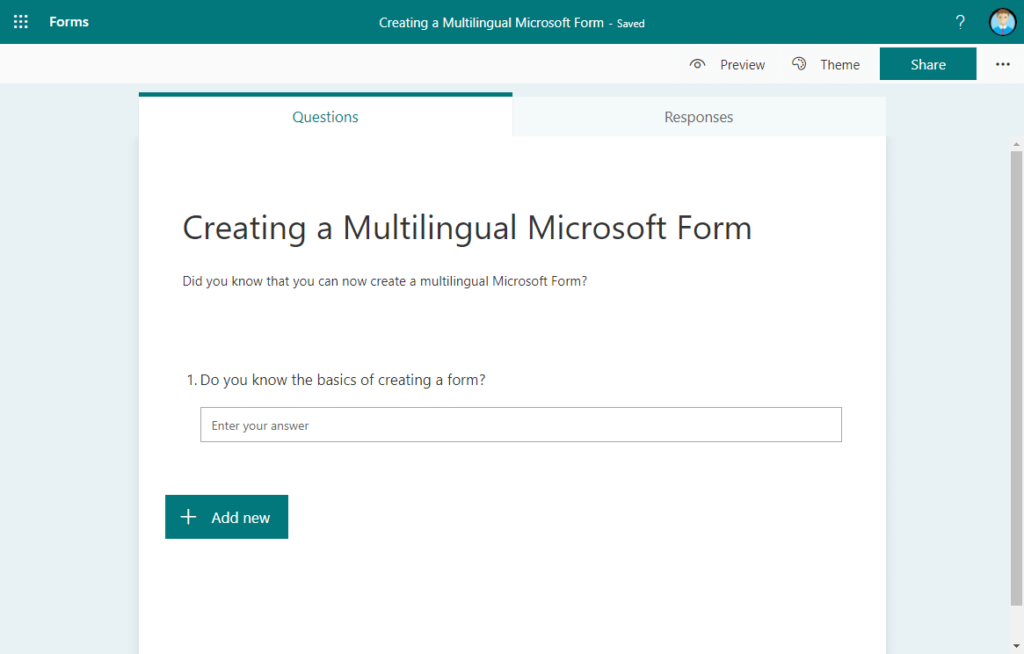This screenshot has width=1024, height=654.
Task: Open the user profile avatar
Action: (x=1002, y=22)
